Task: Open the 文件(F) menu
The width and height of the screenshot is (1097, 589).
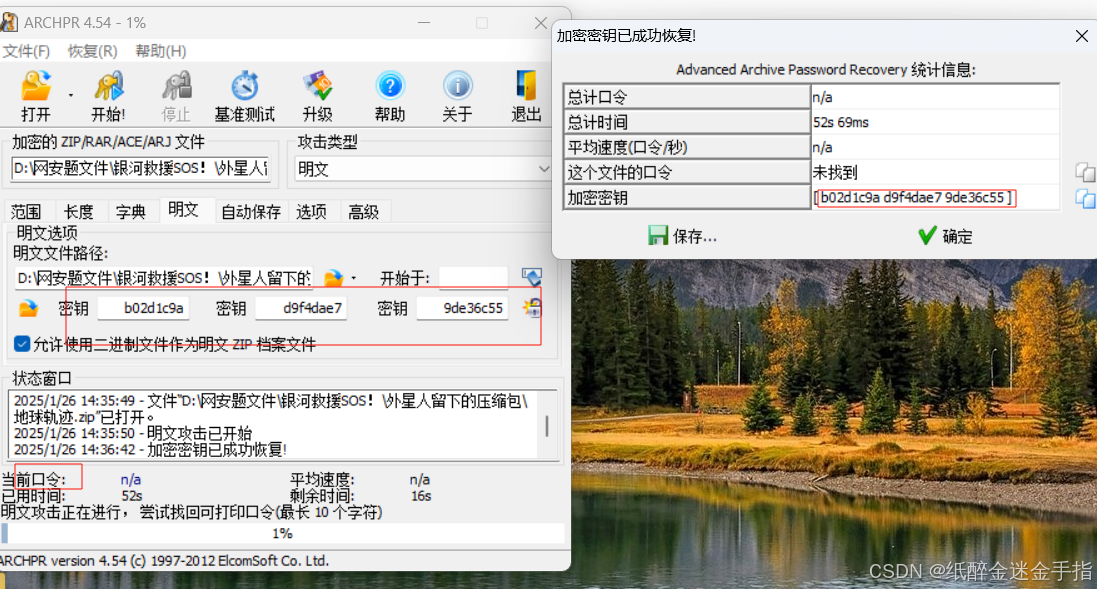Action: tap(27, 51)
